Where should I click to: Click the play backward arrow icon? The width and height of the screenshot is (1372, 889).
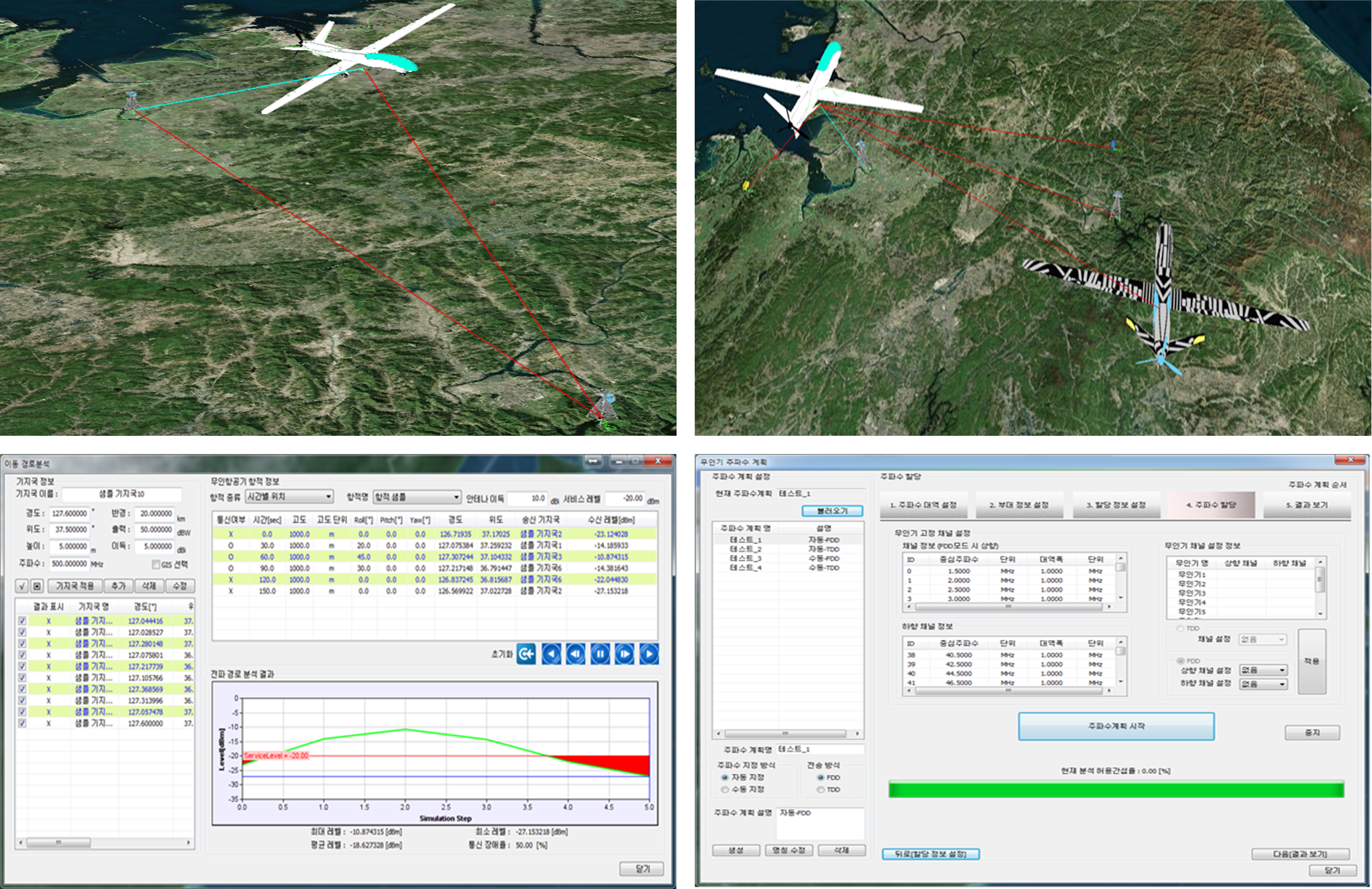[552, 654]
